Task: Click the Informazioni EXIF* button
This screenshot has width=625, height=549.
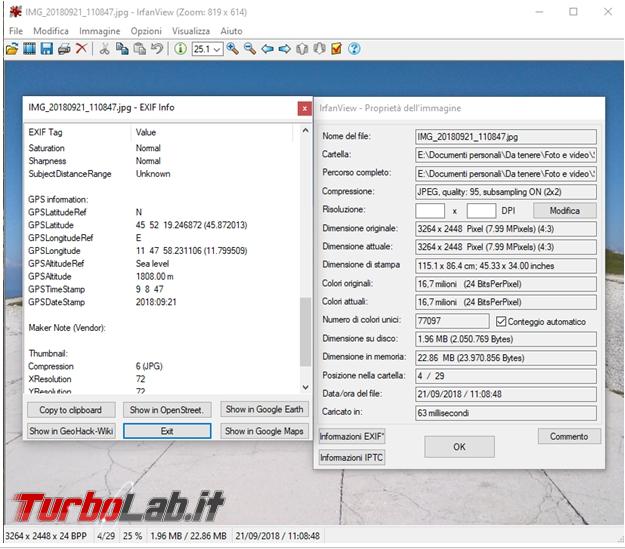Action: coord(352,437)
